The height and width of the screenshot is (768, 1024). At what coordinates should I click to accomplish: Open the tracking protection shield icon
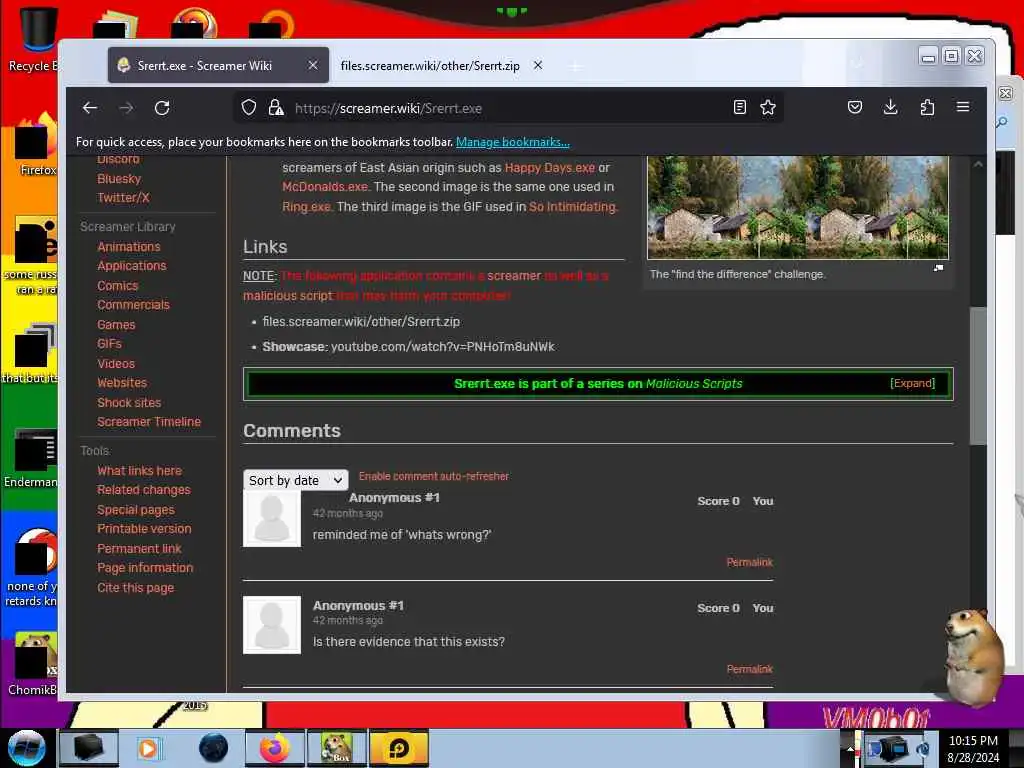(249, 108)
